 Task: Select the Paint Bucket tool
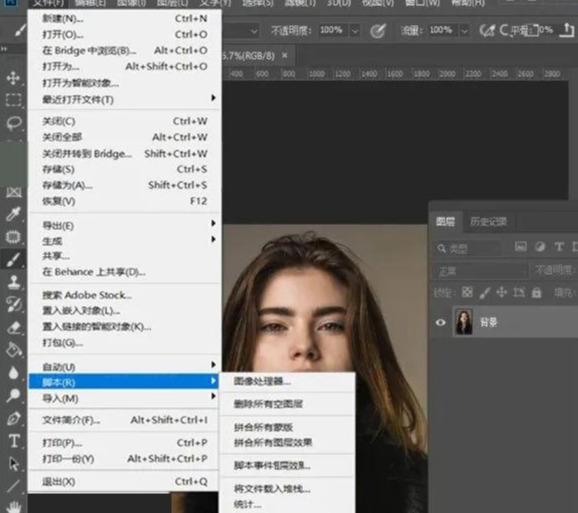click(x=14, y=350)
